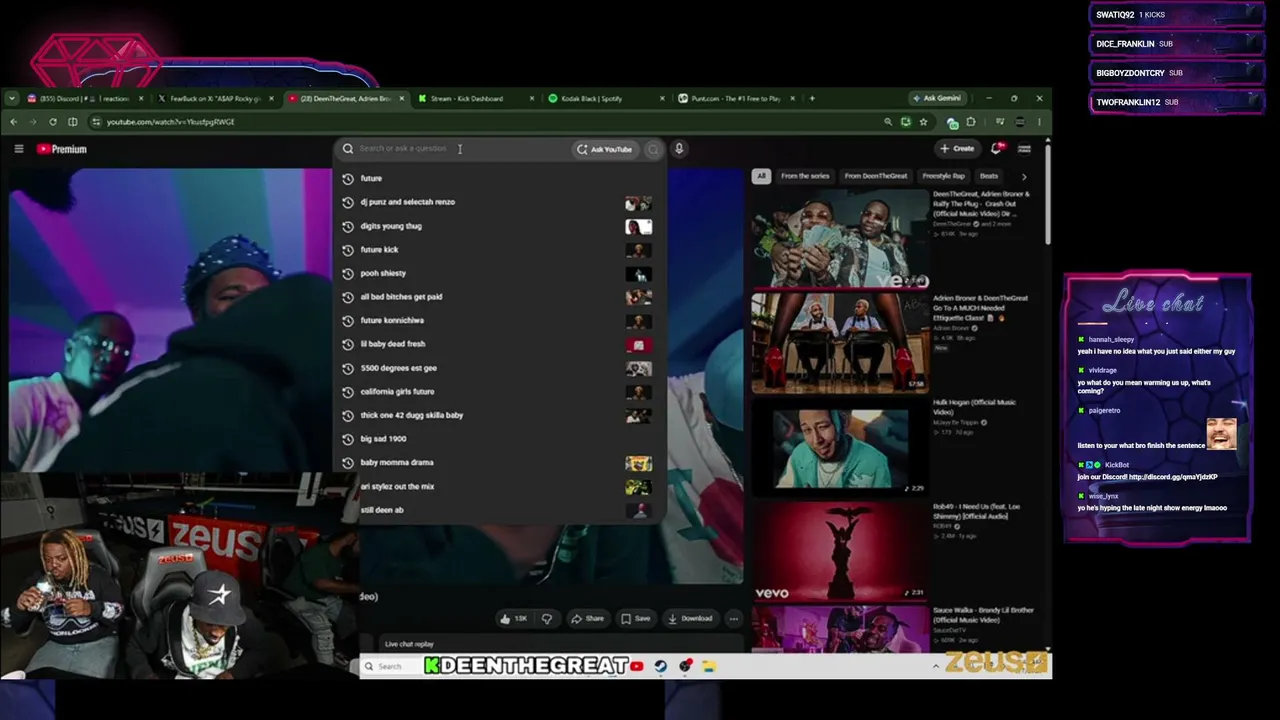Image resolution: width=1280 pixels, height=720 pixels.
Task: Select 'From DeenTheGreat' filter chip
Action: 876,176
